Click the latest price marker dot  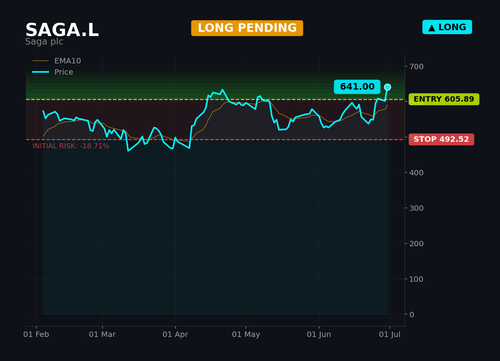tap(387, 87)
